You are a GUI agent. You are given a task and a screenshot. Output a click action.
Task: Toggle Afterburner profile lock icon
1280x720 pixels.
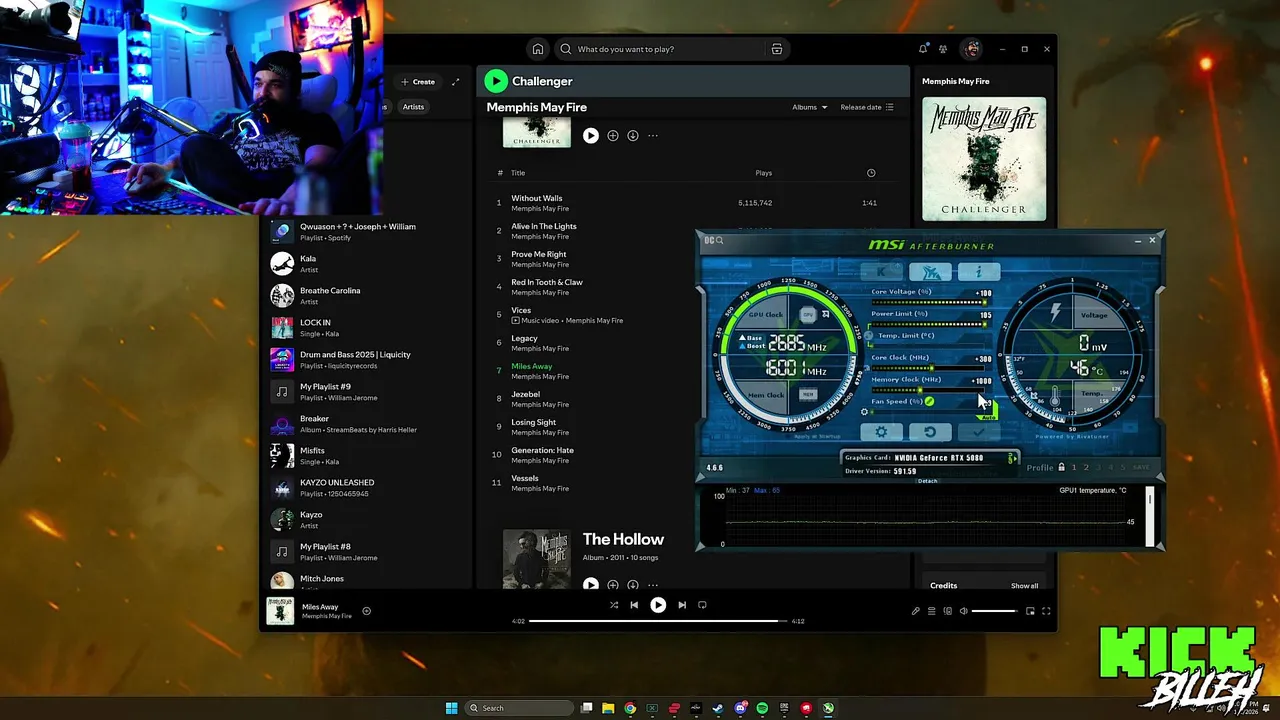1061,467
